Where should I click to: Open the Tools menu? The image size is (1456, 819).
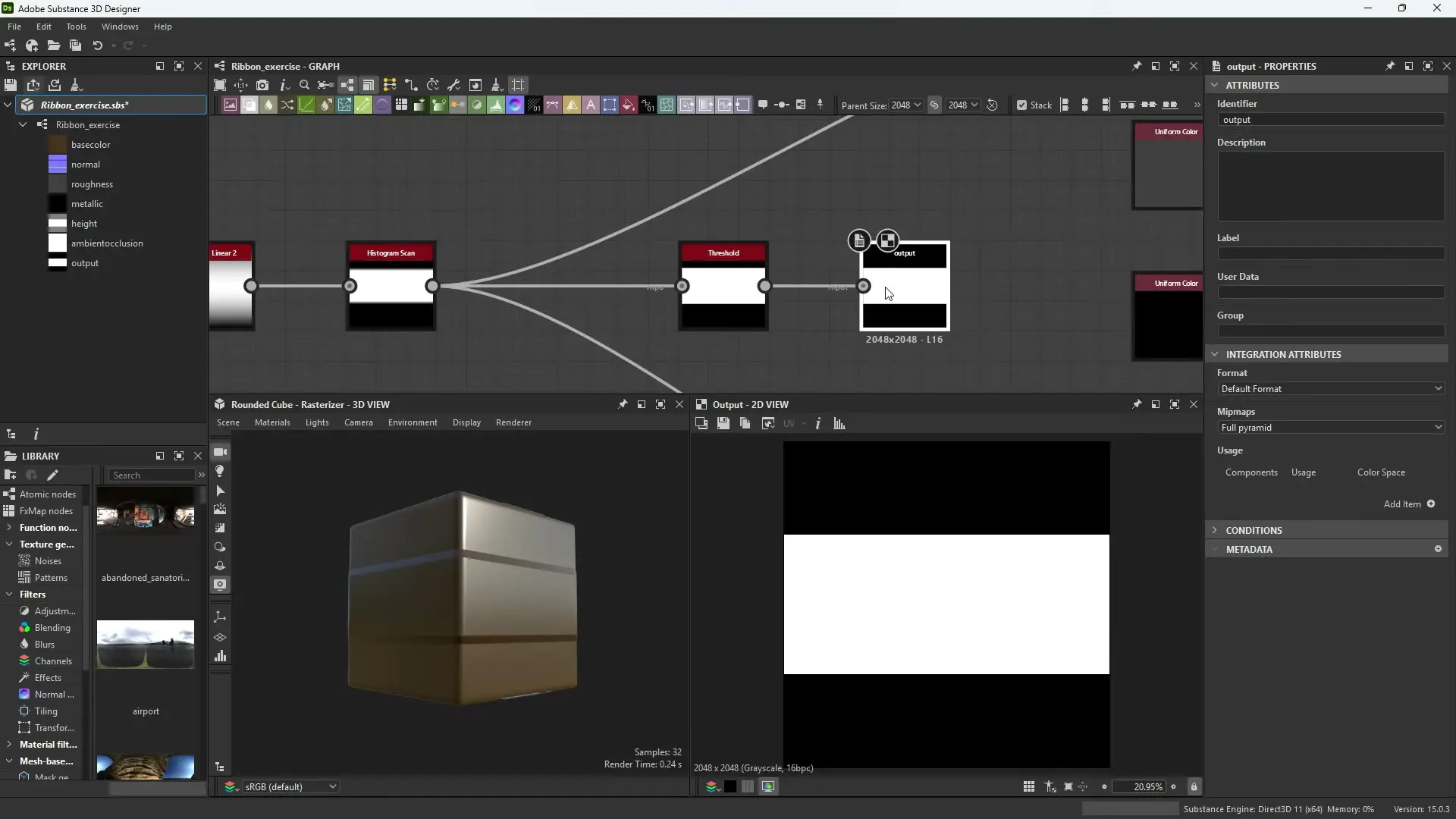76,27
